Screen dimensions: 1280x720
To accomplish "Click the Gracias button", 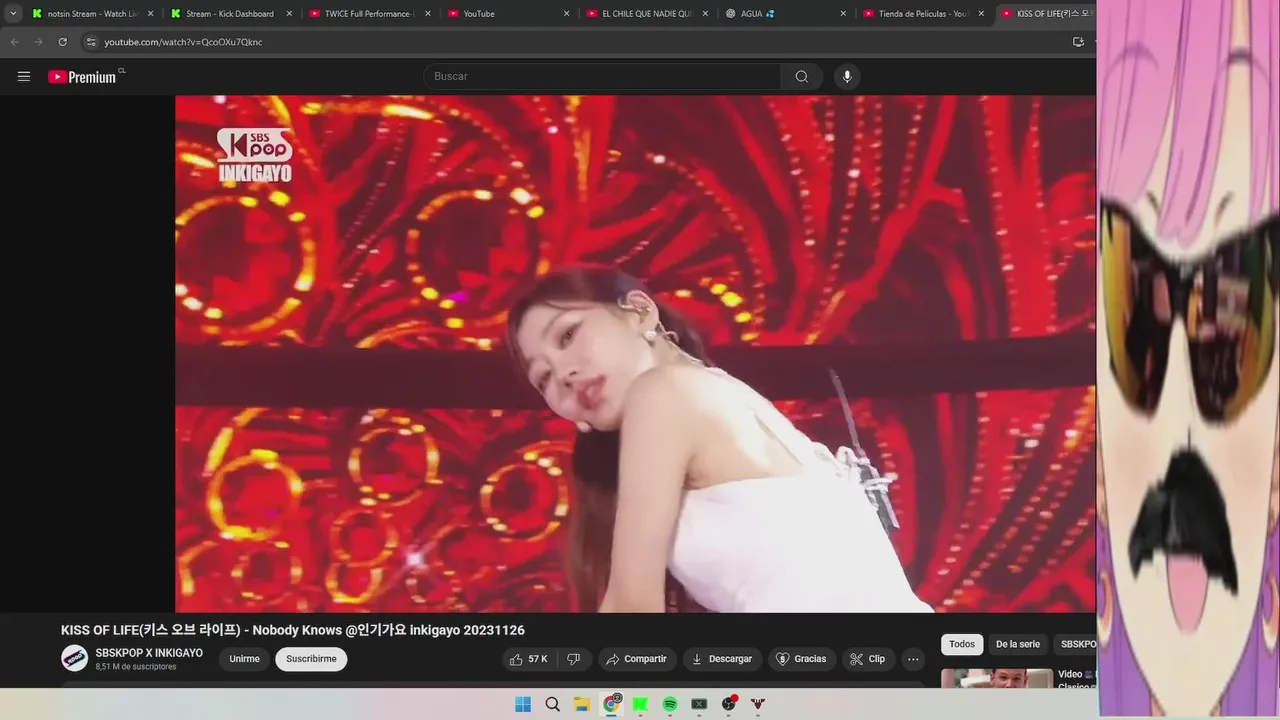I will coord(801,659).
